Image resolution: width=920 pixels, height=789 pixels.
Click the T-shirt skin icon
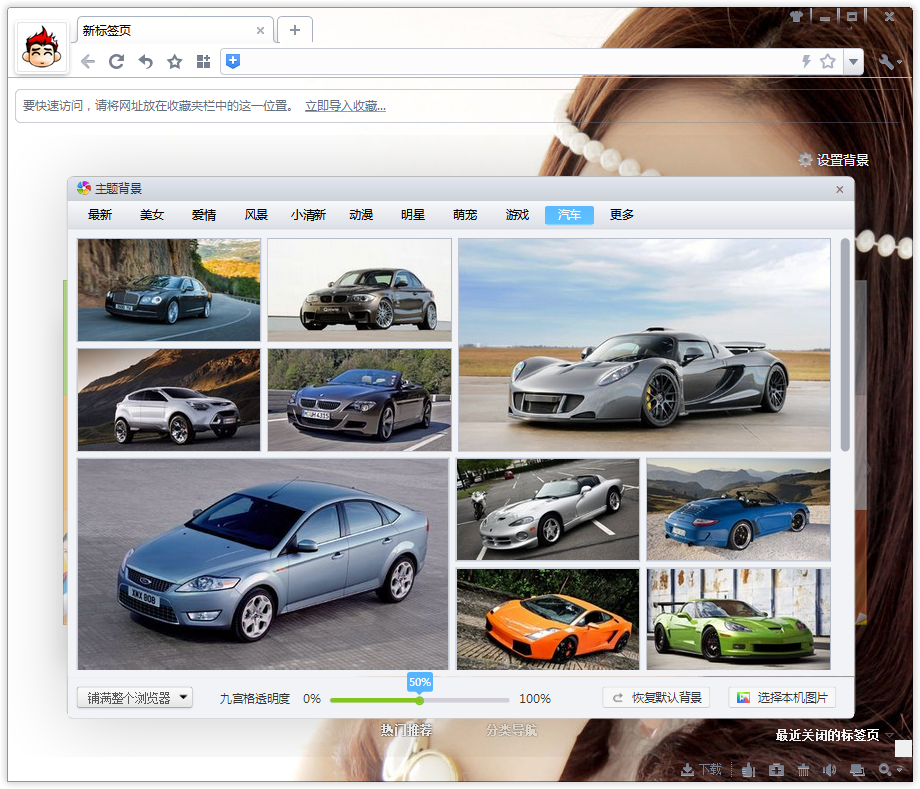pyautogui.click(x=796, y=16)
